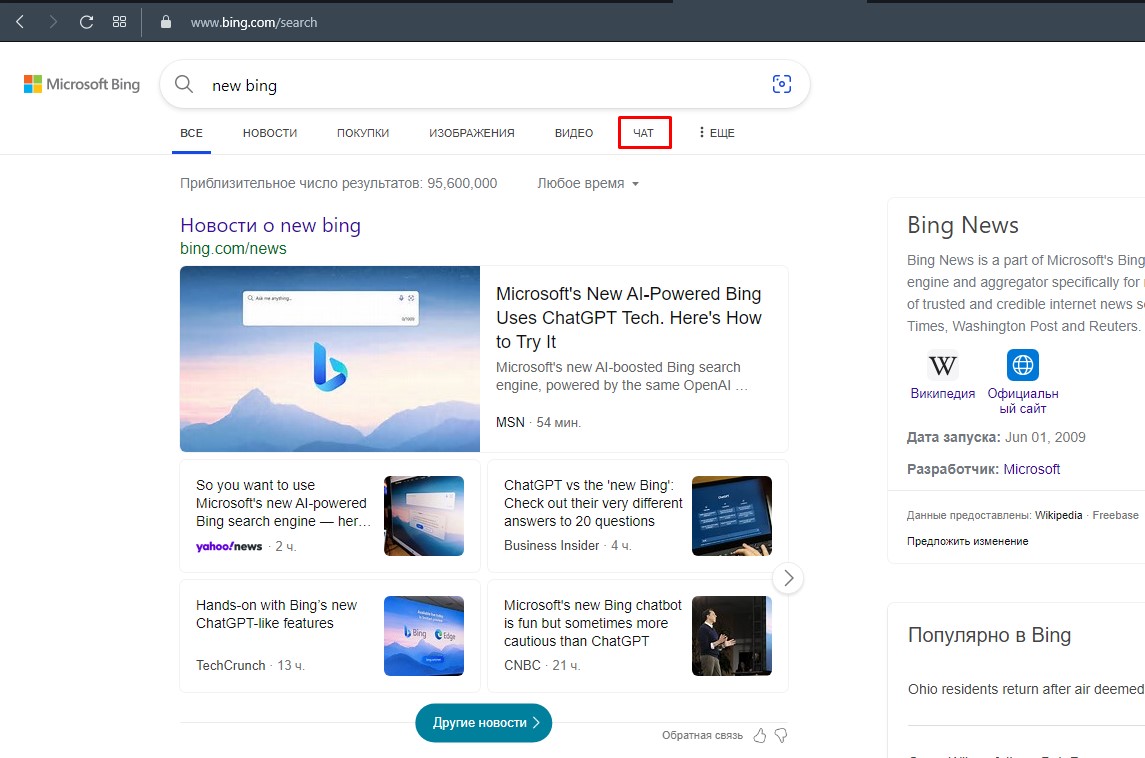Switch to the ВИДЕО tab
This screenshot has height=758, width=1145.
(x=574, y=133)
